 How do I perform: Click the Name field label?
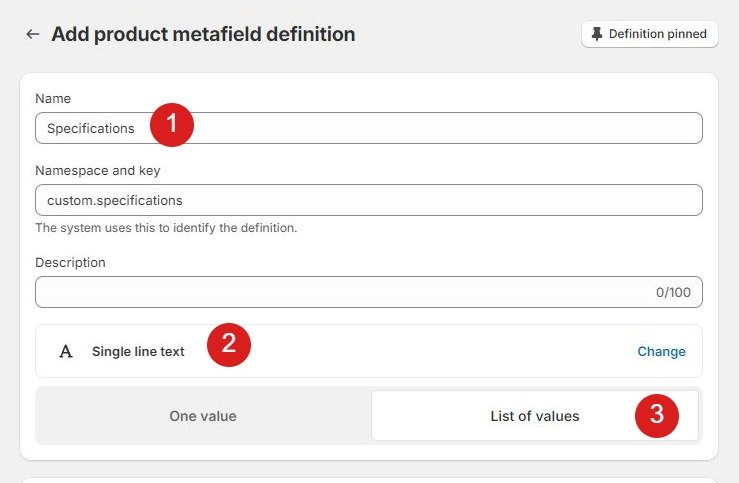[x=53, y=98]
